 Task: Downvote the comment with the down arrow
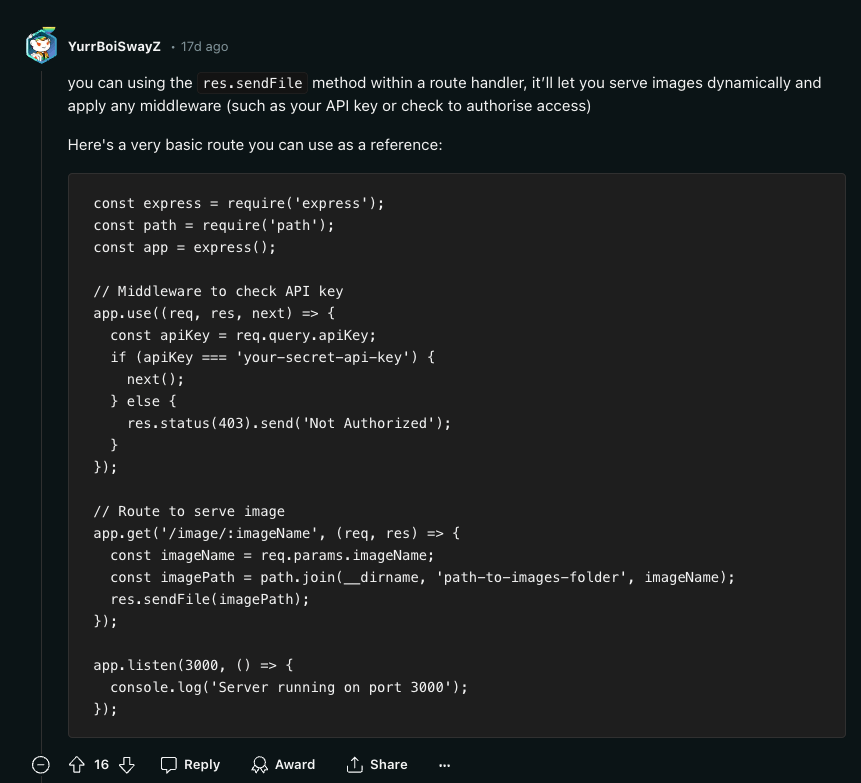127,764
